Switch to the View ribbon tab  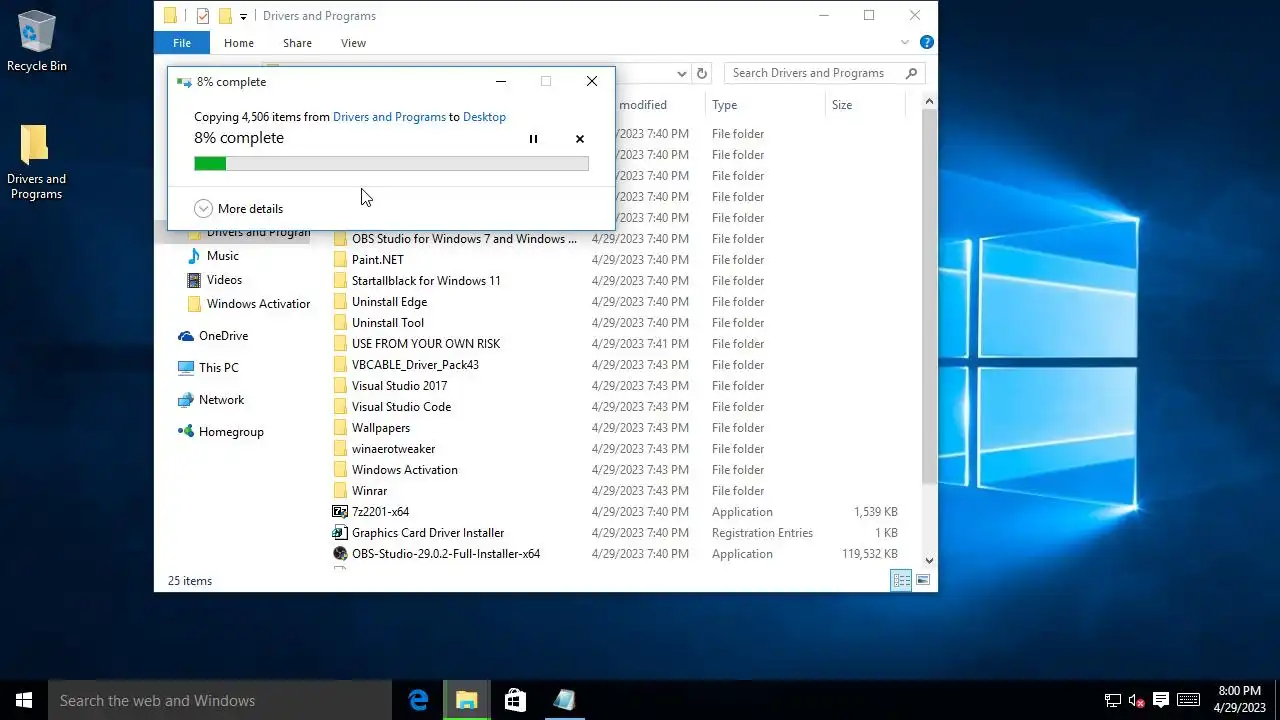click(x=353, y=43)
